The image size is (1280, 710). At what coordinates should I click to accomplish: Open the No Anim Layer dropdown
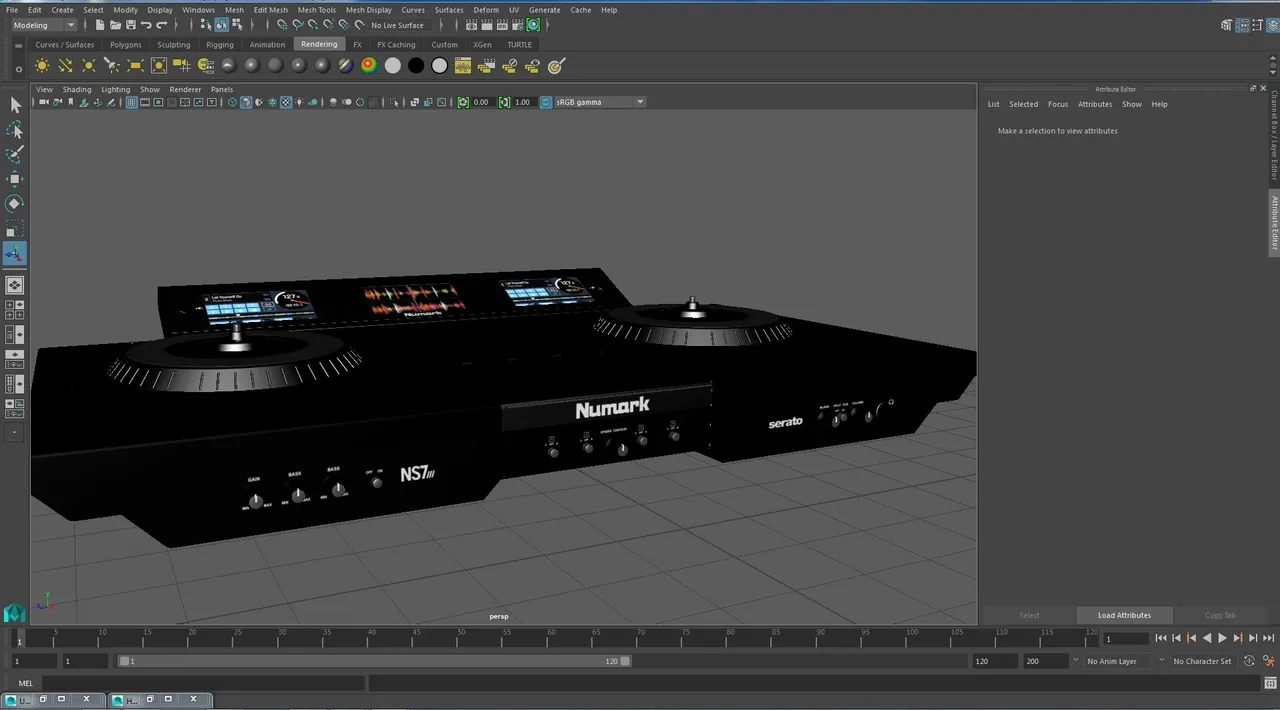[1118, 661]
